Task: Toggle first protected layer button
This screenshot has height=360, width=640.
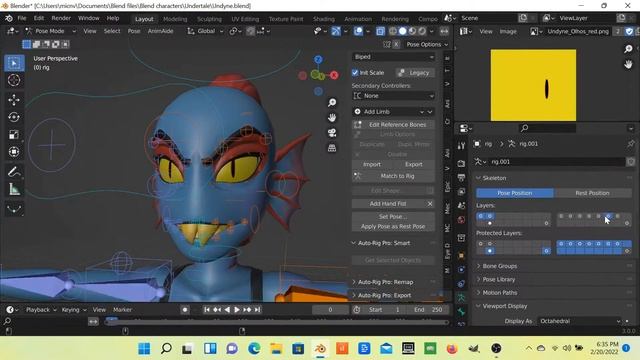Action: click(480, 244)
